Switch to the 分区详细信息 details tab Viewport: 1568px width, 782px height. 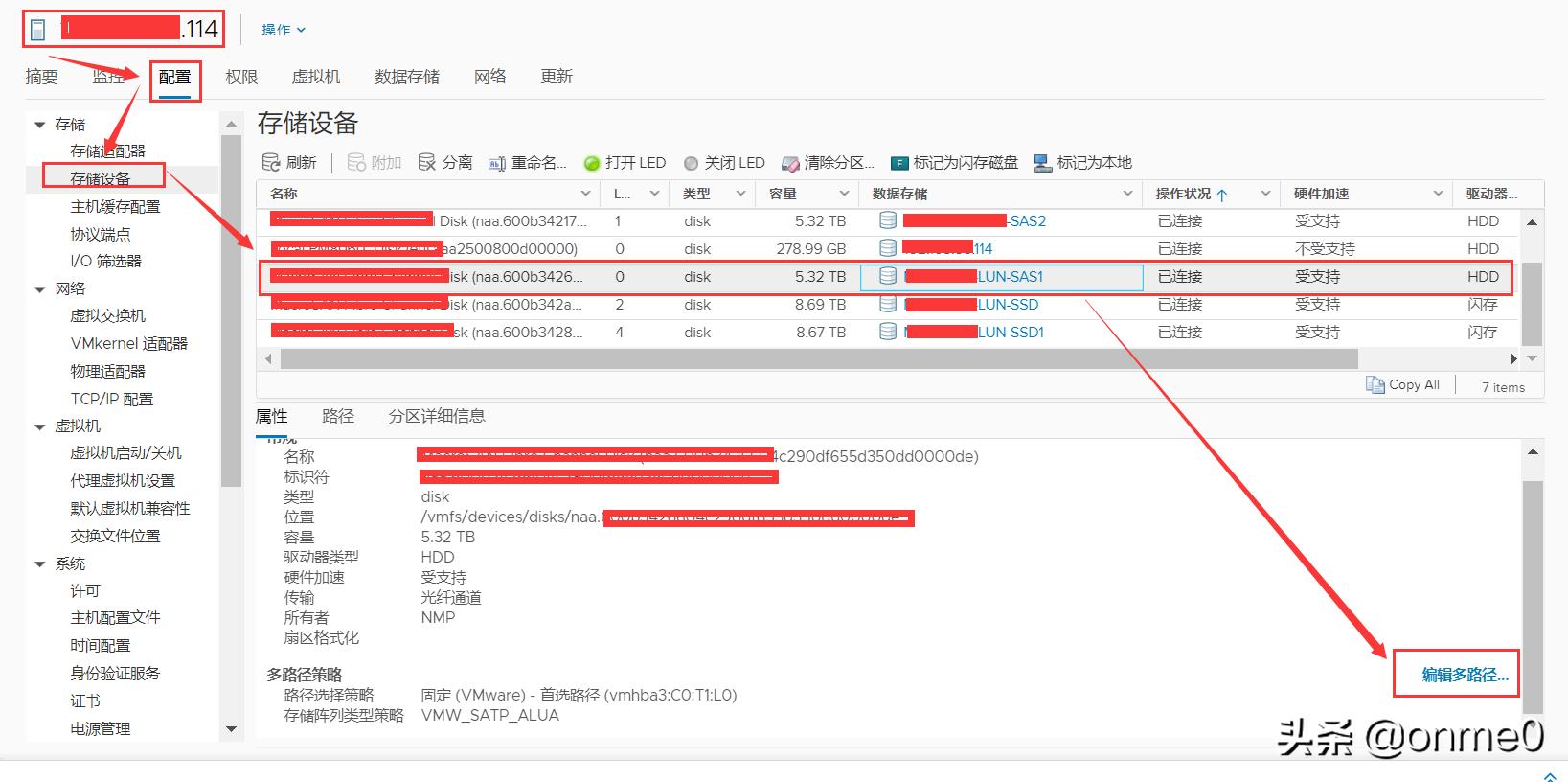(x=437, y=416)
